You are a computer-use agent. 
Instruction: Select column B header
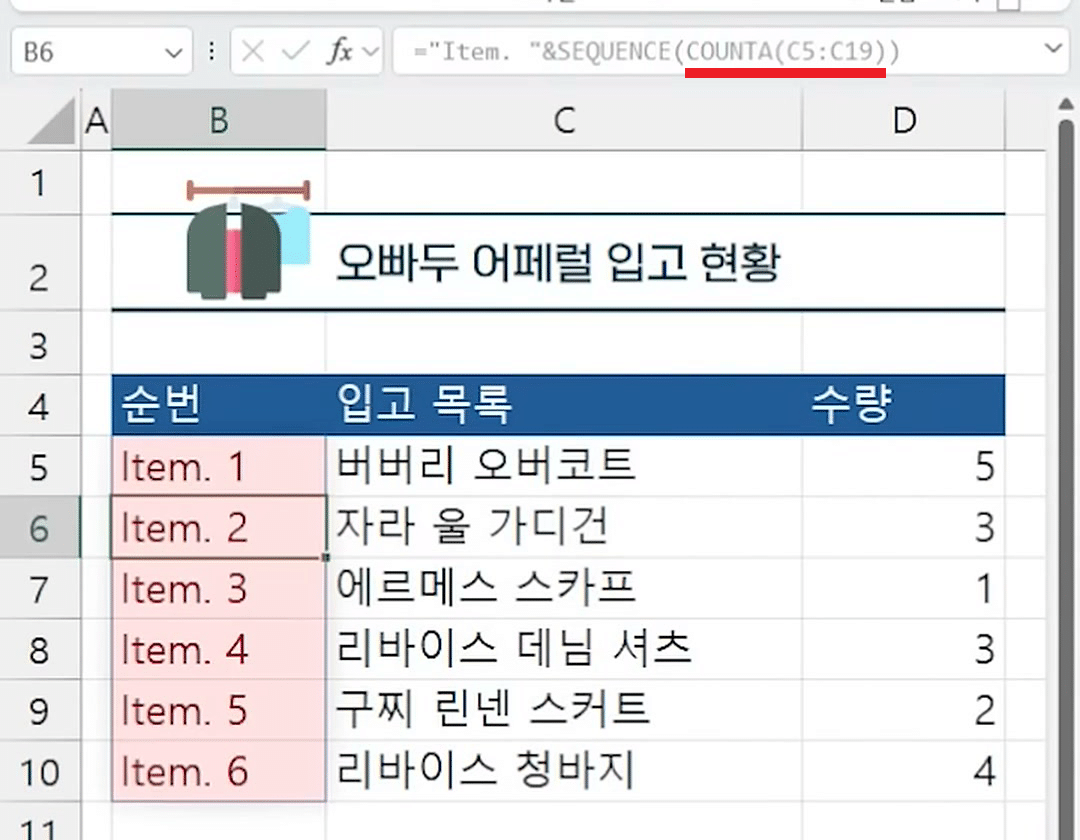click(x=218, y=120)
